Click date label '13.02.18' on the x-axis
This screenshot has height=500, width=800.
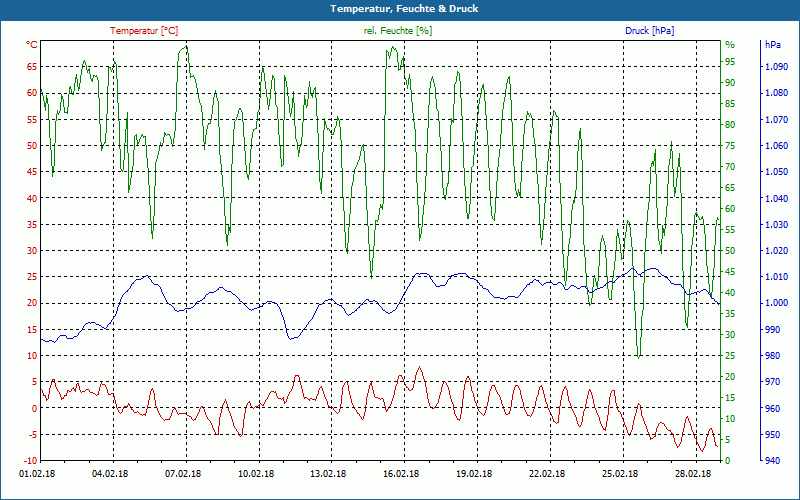pyautogui.click(x=328, y=474)
